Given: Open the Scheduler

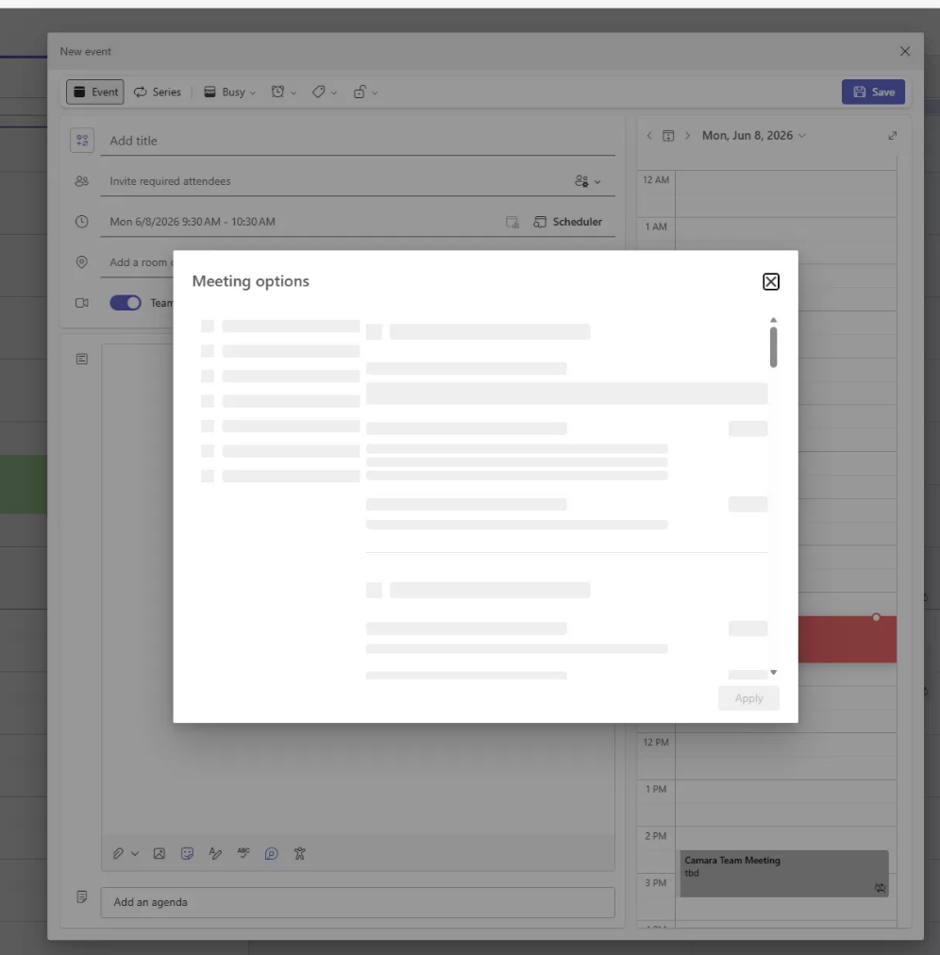Looking at the screenshot, I should click(567, 222).
